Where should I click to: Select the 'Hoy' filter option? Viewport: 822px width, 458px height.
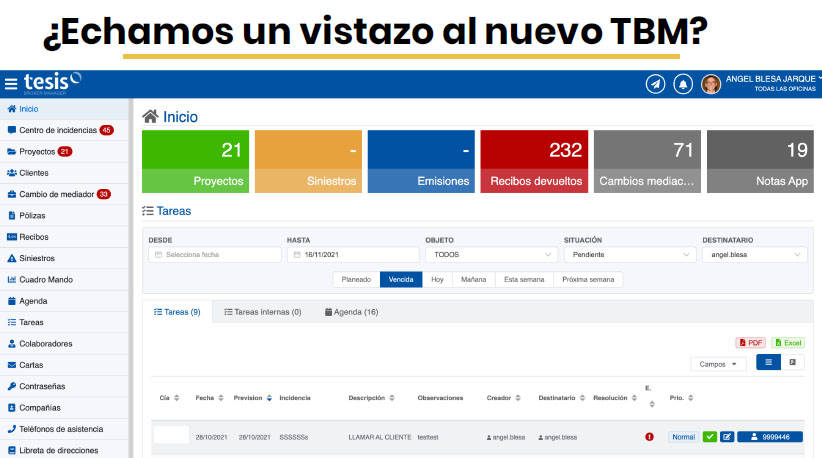[437, 280]
